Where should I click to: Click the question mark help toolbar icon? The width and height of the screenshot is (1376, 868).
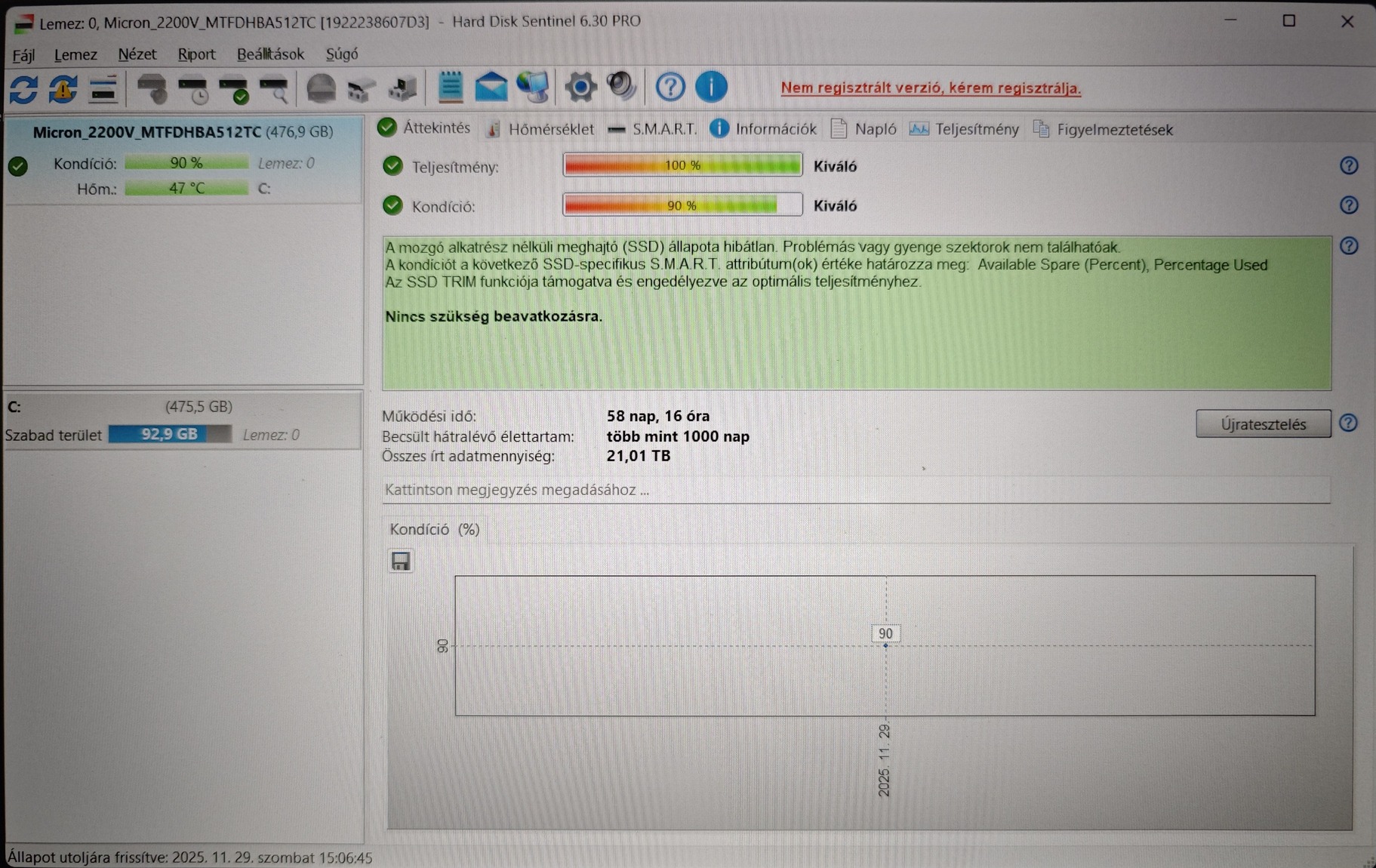tap(670, 87)
